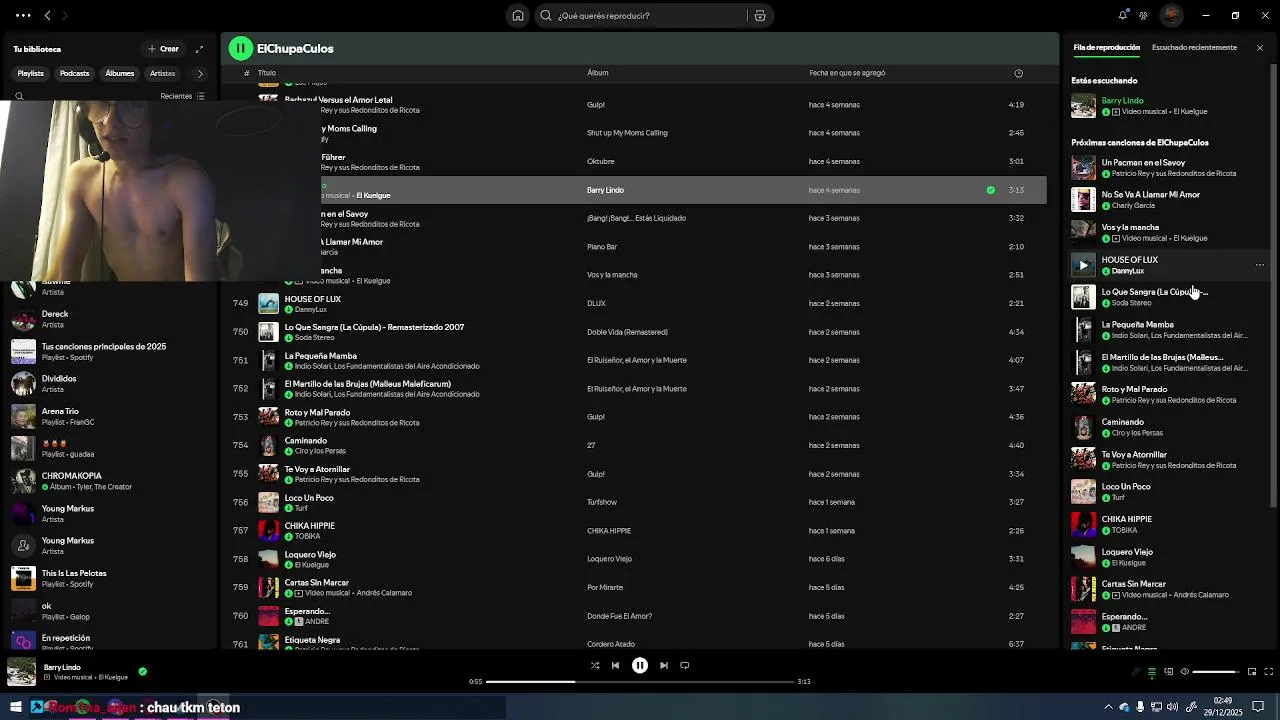This screenshot has width=1280, height=720.
Task: Sort by Fecha en que se agregó
Action: coord(847,73)
